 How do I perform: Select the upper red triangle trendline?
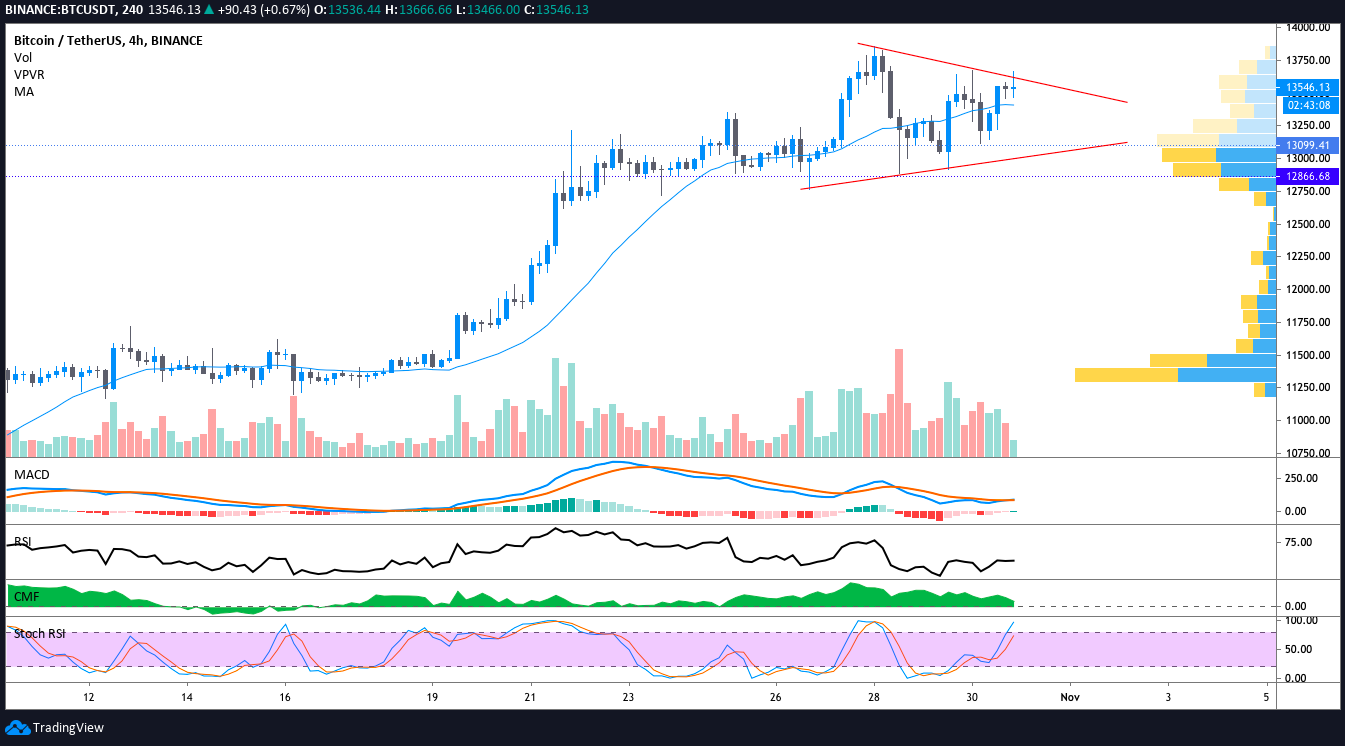tap(992, 72)
